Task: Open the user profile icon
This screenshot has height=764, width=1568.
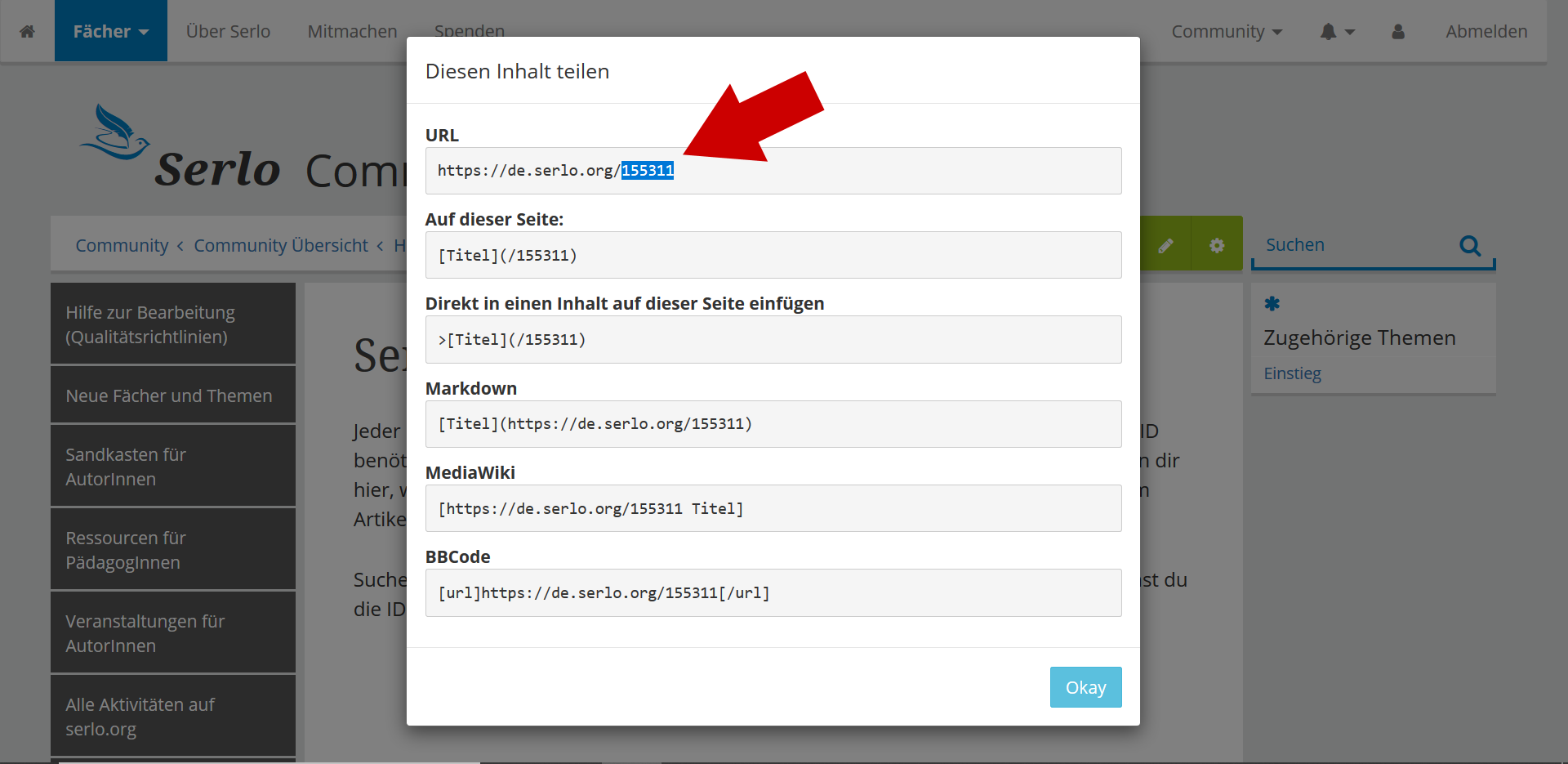Action: (x=1398, y=31)
